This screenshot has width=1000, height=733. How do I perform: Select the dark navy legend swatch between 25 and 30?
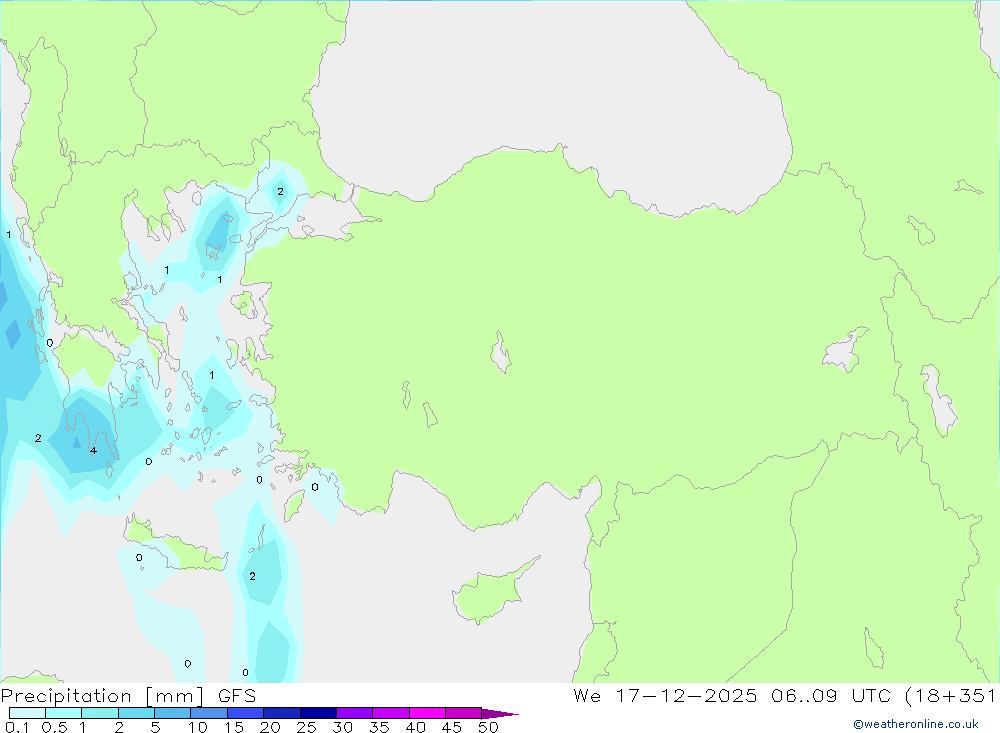pos(318,713)
